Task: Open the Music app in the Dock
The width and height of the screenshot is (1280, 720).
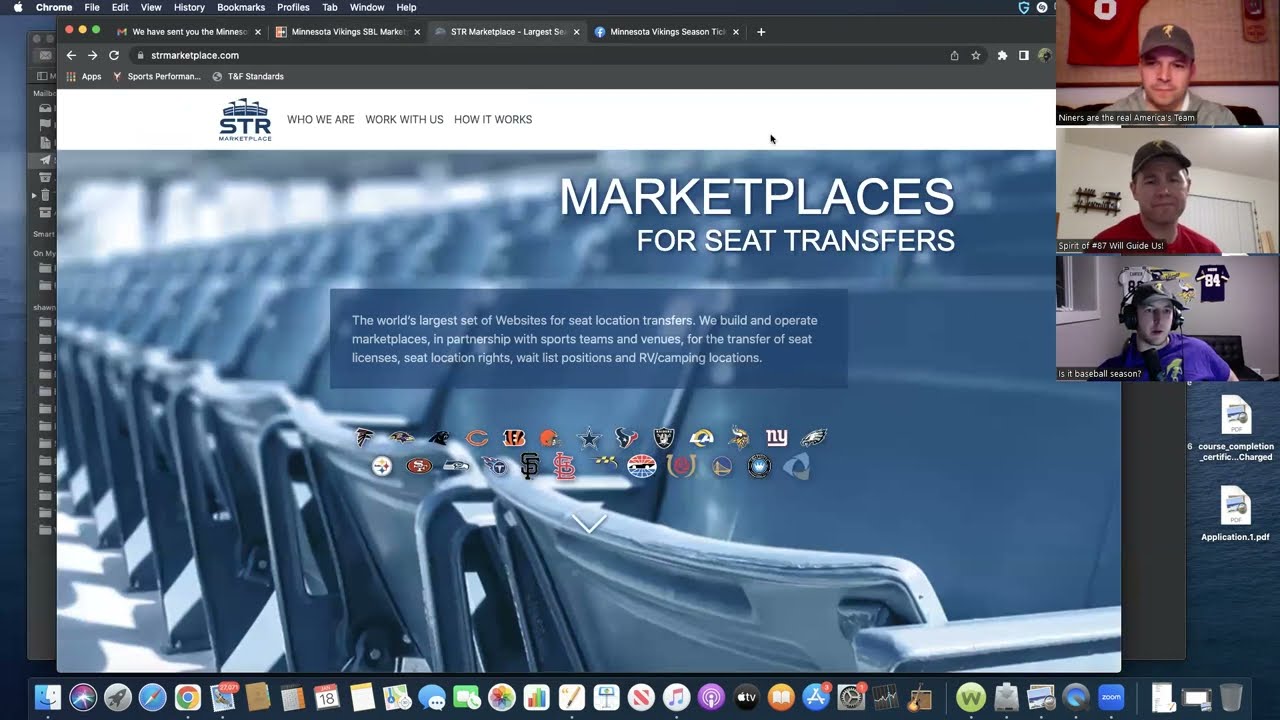Action: [676, 697]
